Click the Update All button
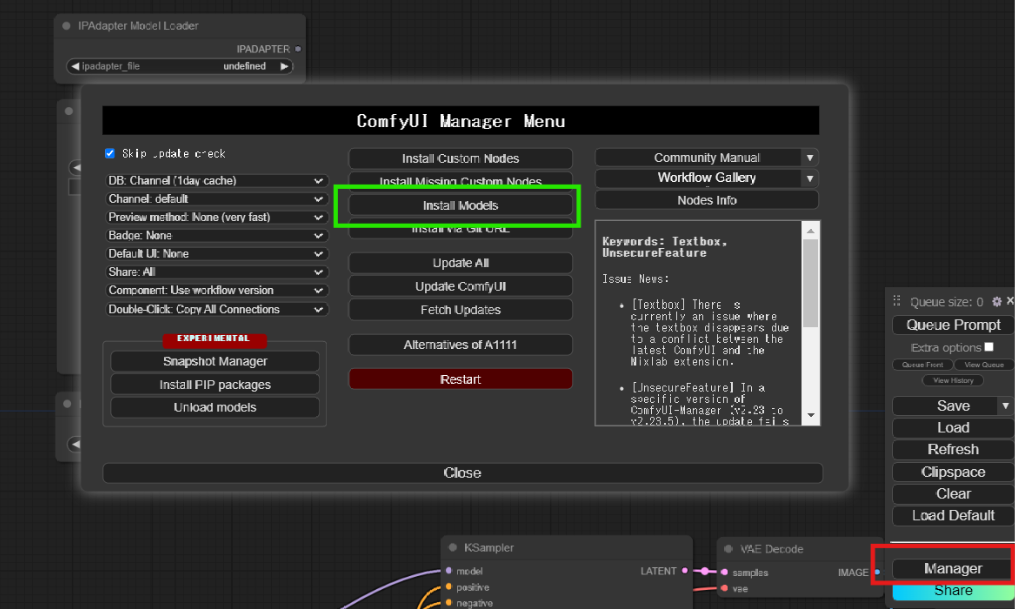The height and width of the screenshot is (609, 1015). point(460,263)
